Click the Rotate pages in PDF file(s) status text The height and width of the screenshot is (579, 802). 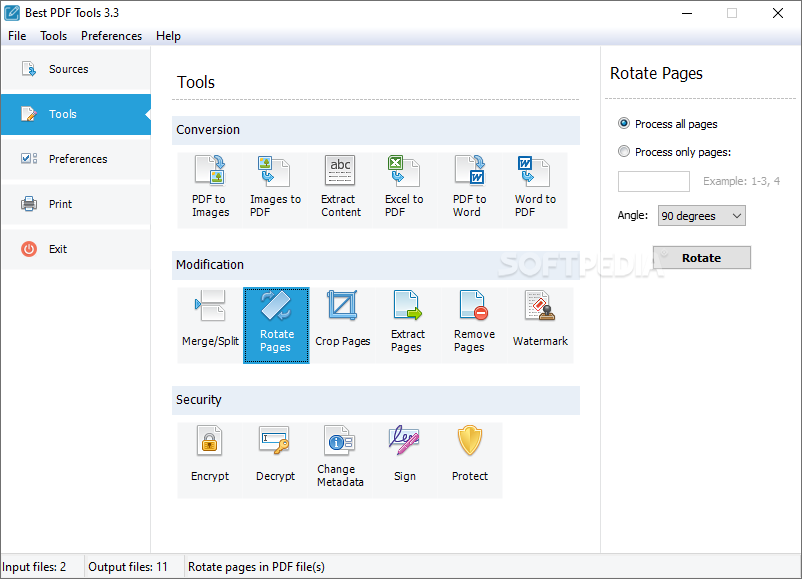pyautogui.click(x=256, y=567)
